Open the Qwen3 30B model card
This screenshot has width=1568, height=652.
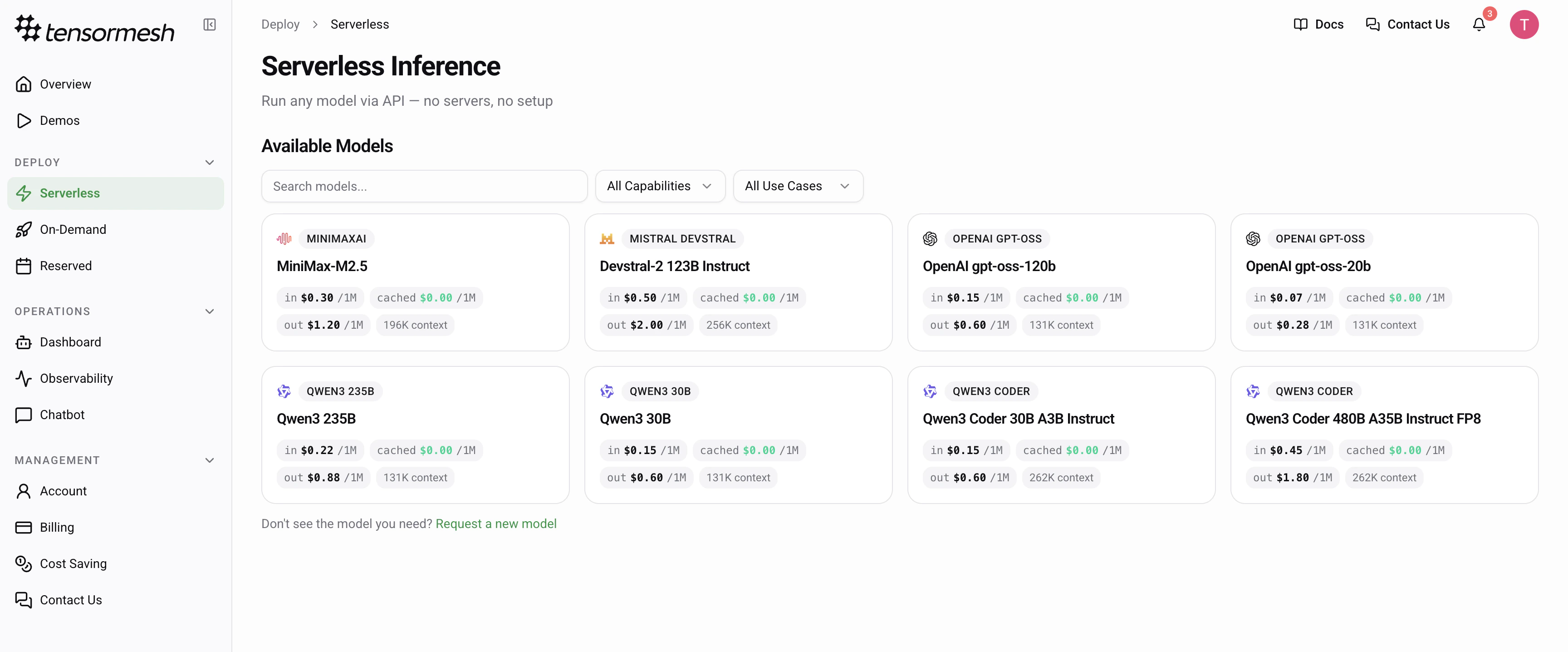[x=738, y=435]
